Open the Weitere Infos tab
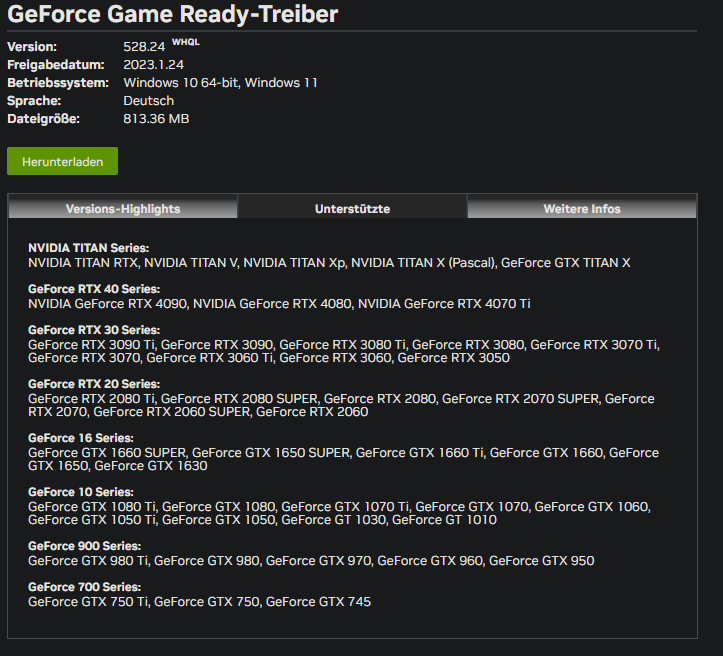This screenshot has width=723, height=656. coord(582,208)
